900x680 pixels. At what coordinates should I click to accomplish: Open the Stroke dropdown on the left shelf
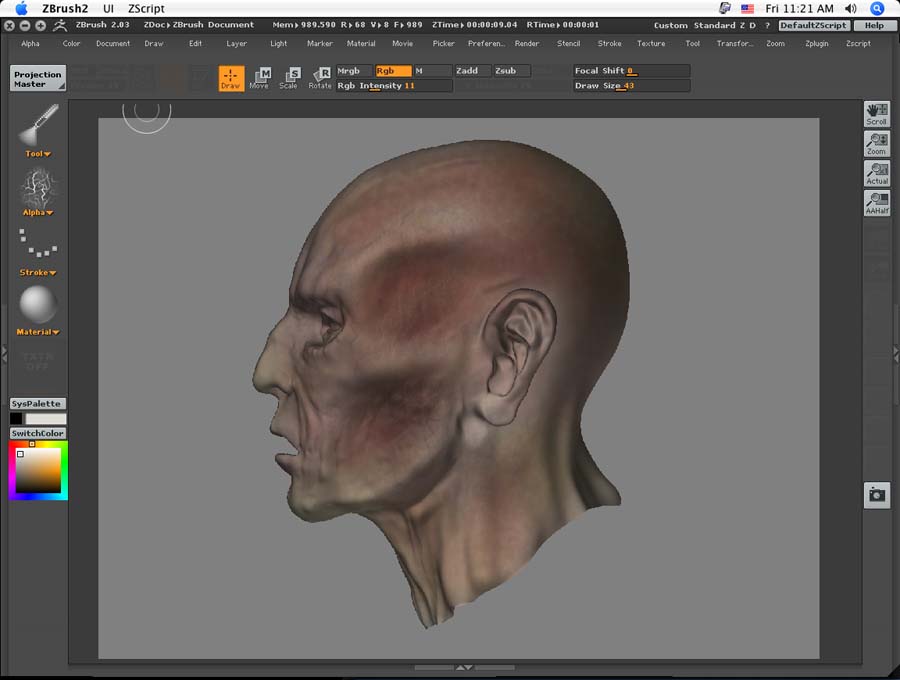tap(38, 273)
